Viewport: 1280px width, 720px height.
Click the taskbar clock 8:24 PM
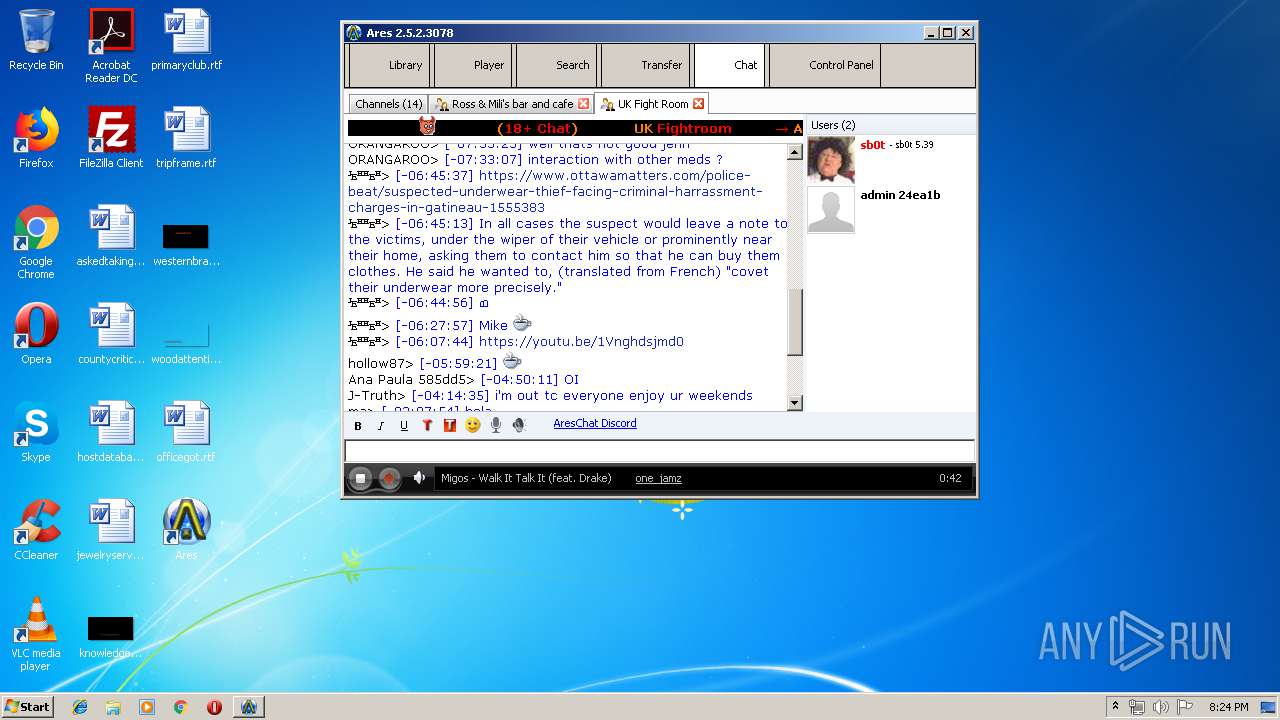click(x=1228, y=707)
